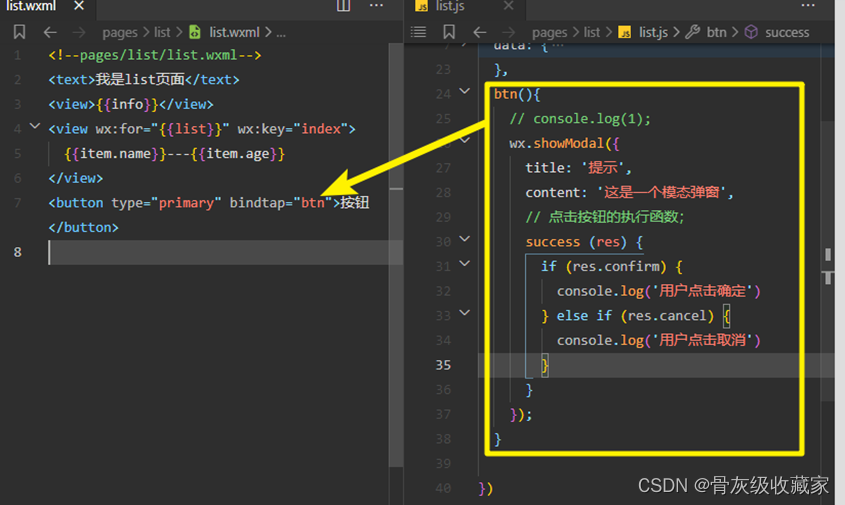Go back in the list.wxml editor
This screenshot has width=845, height=505.
[50, 32]
